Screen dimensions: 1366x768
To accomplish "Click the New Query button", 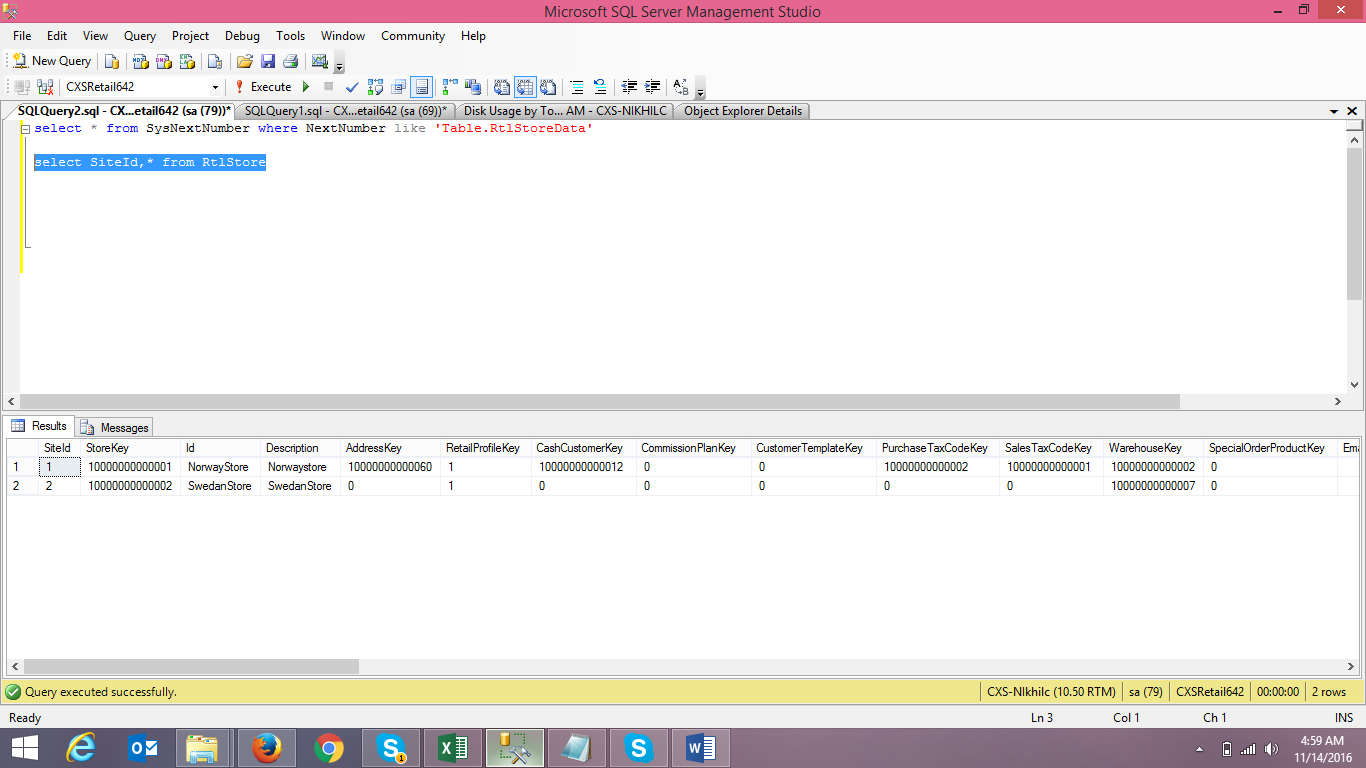I will point(52,61).
